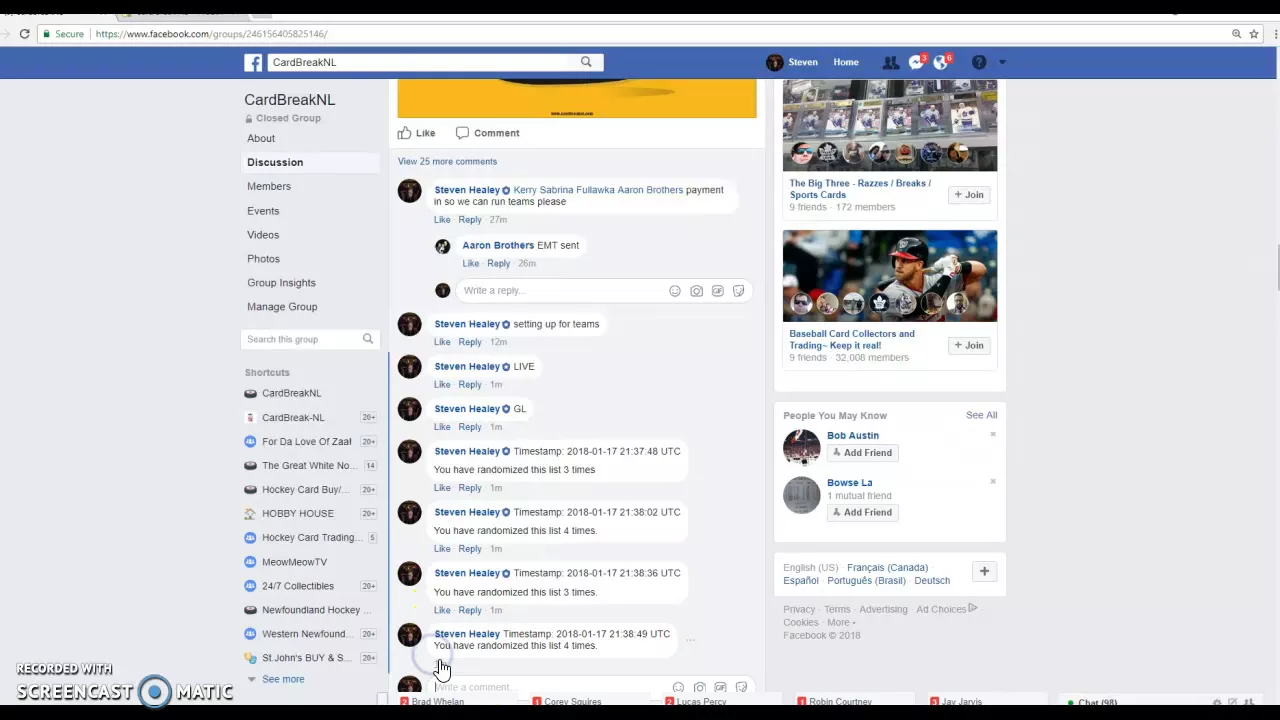
Task: Click the CardBreakNL group title
Action: [290, 100]
